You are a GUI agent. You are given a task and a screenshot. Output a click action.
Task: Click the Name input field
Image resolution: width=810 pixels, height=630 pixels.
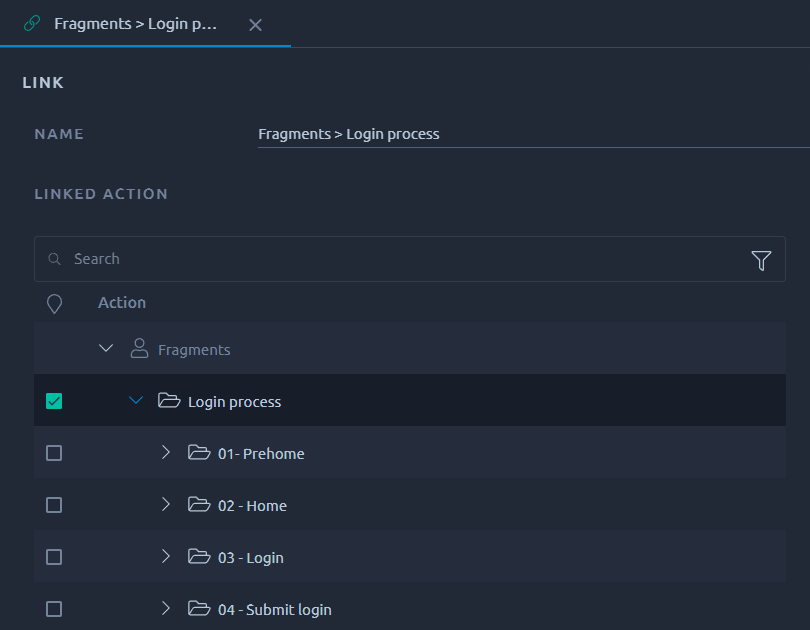click(x=534, y=134)
